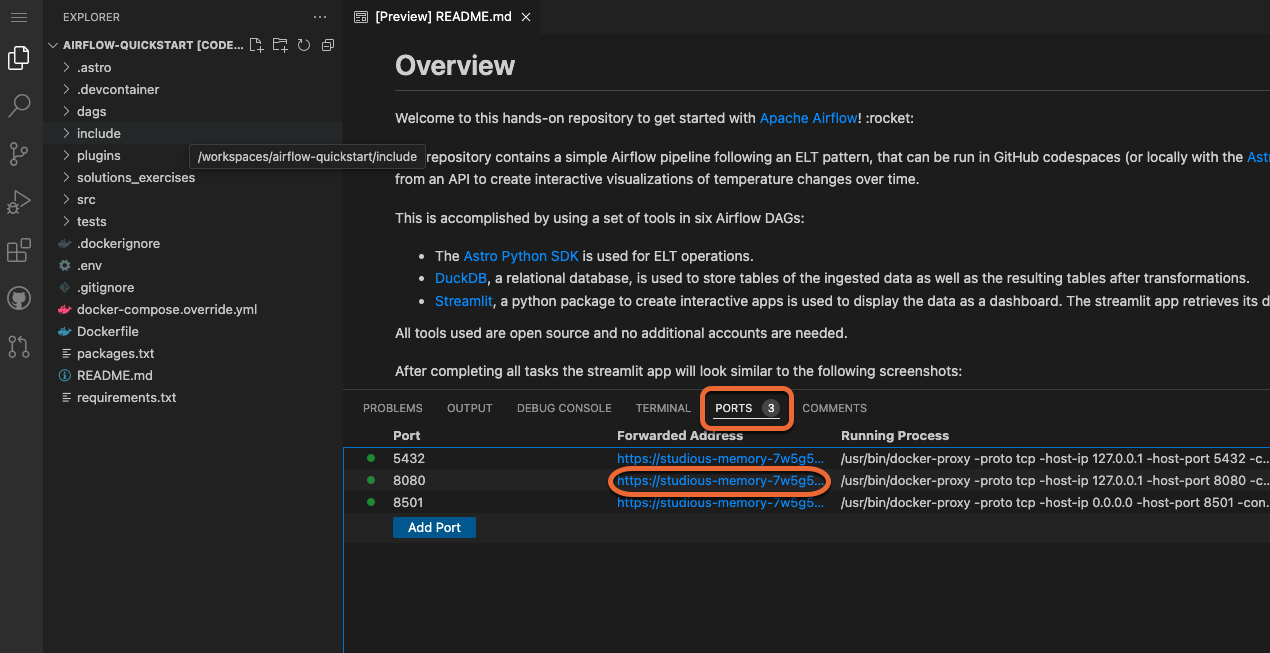
Task: Open the hamburger menu
Action: pos(18,16)
